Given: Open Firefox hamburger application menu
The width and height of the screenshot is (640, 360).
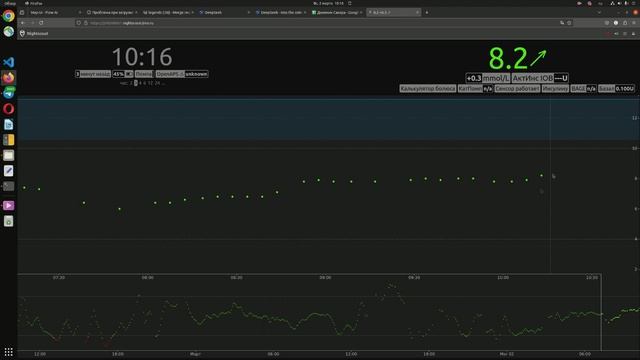Looking at the screenshot, I should pyautogui.click(x=634, y=23).
